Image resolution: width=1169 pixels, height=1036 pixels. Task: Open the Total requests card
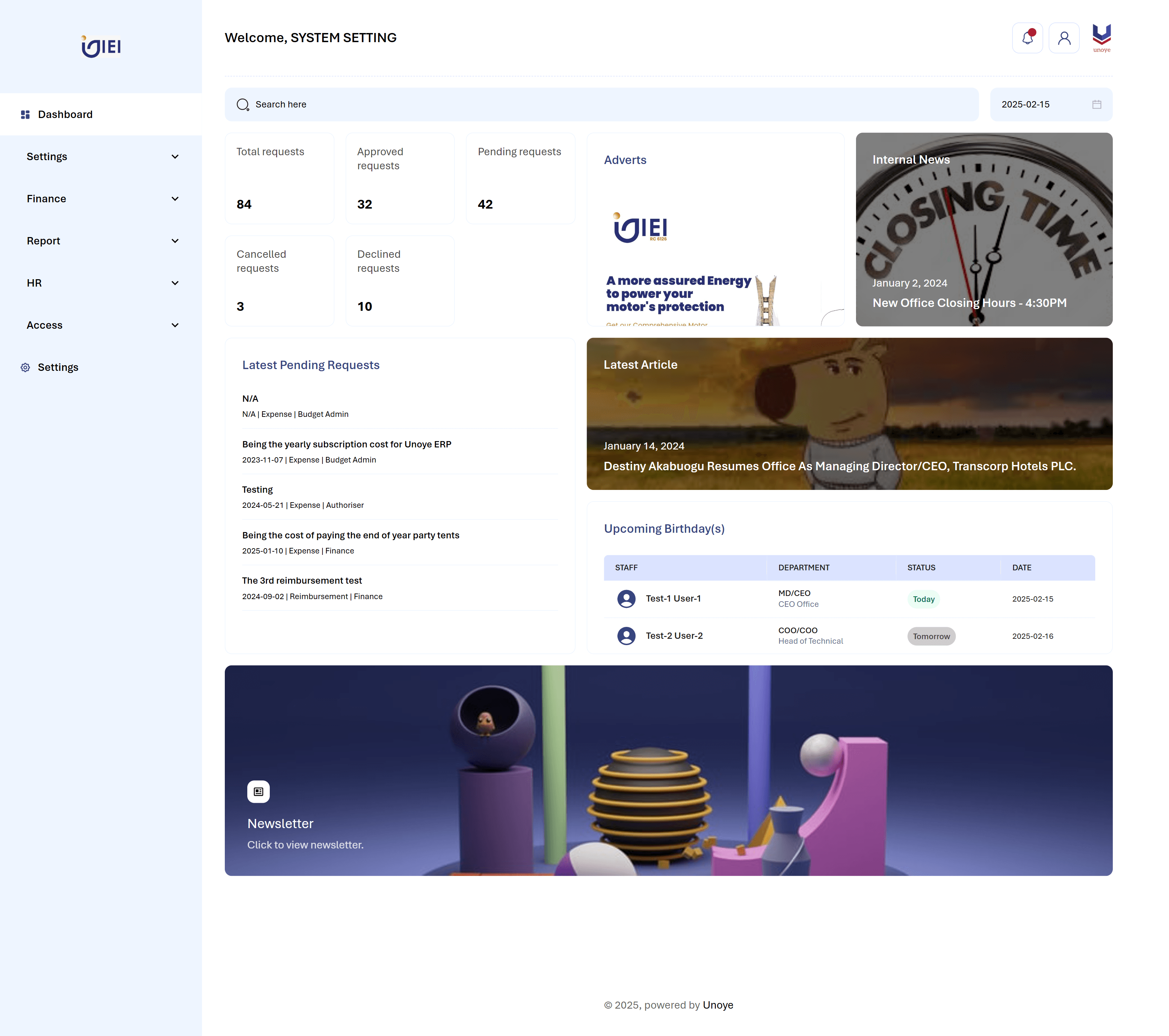pos(280,178)
